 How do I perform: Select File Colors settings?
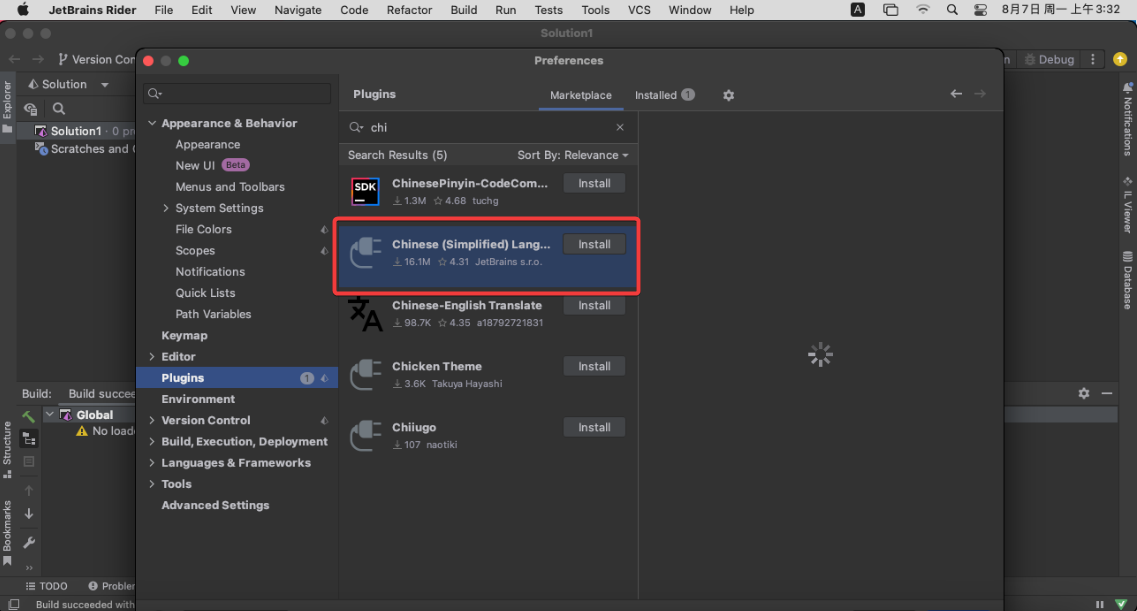[203, 229]
